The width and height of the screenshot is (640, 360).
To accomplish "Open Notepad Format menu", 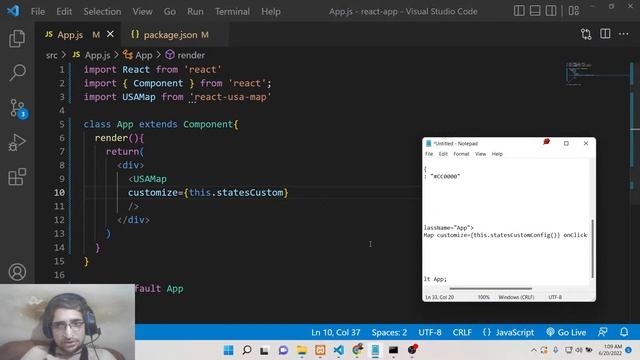I will tap(461, 154).
